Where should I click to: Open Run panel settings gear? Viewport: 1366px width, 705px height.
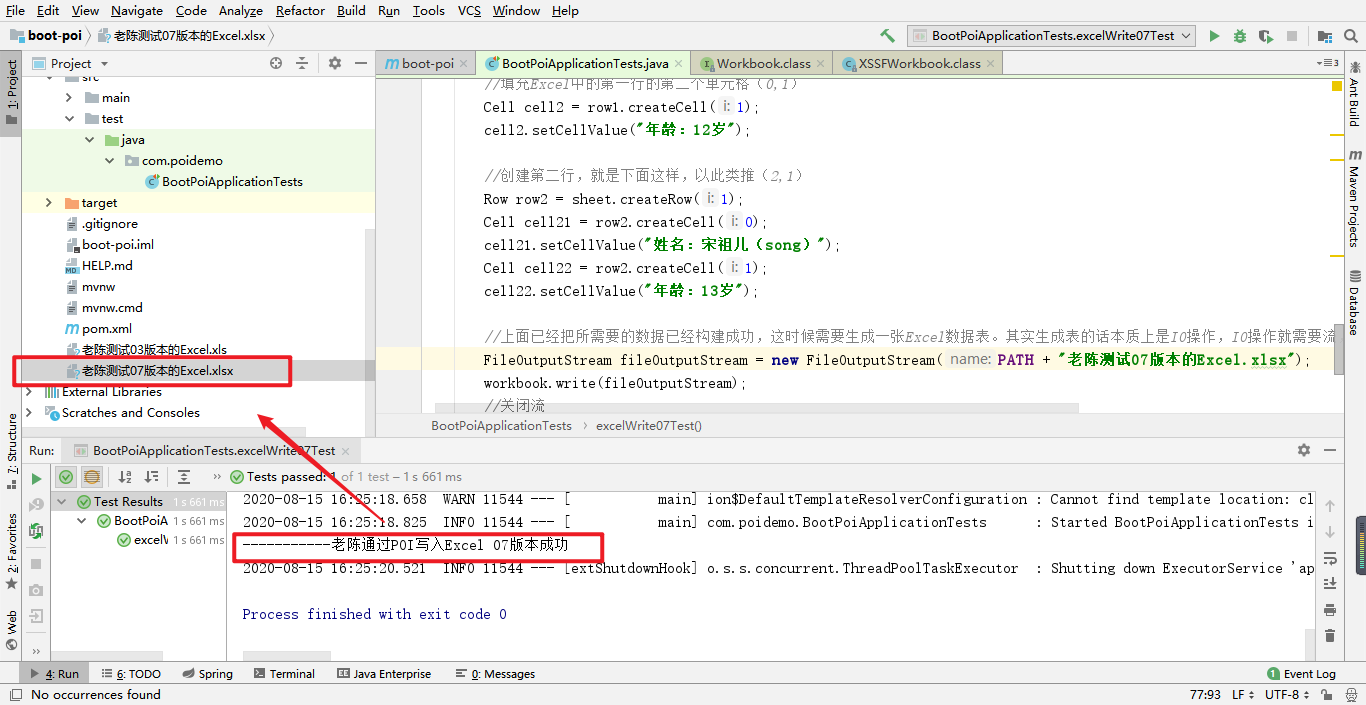click(1303, 451)
